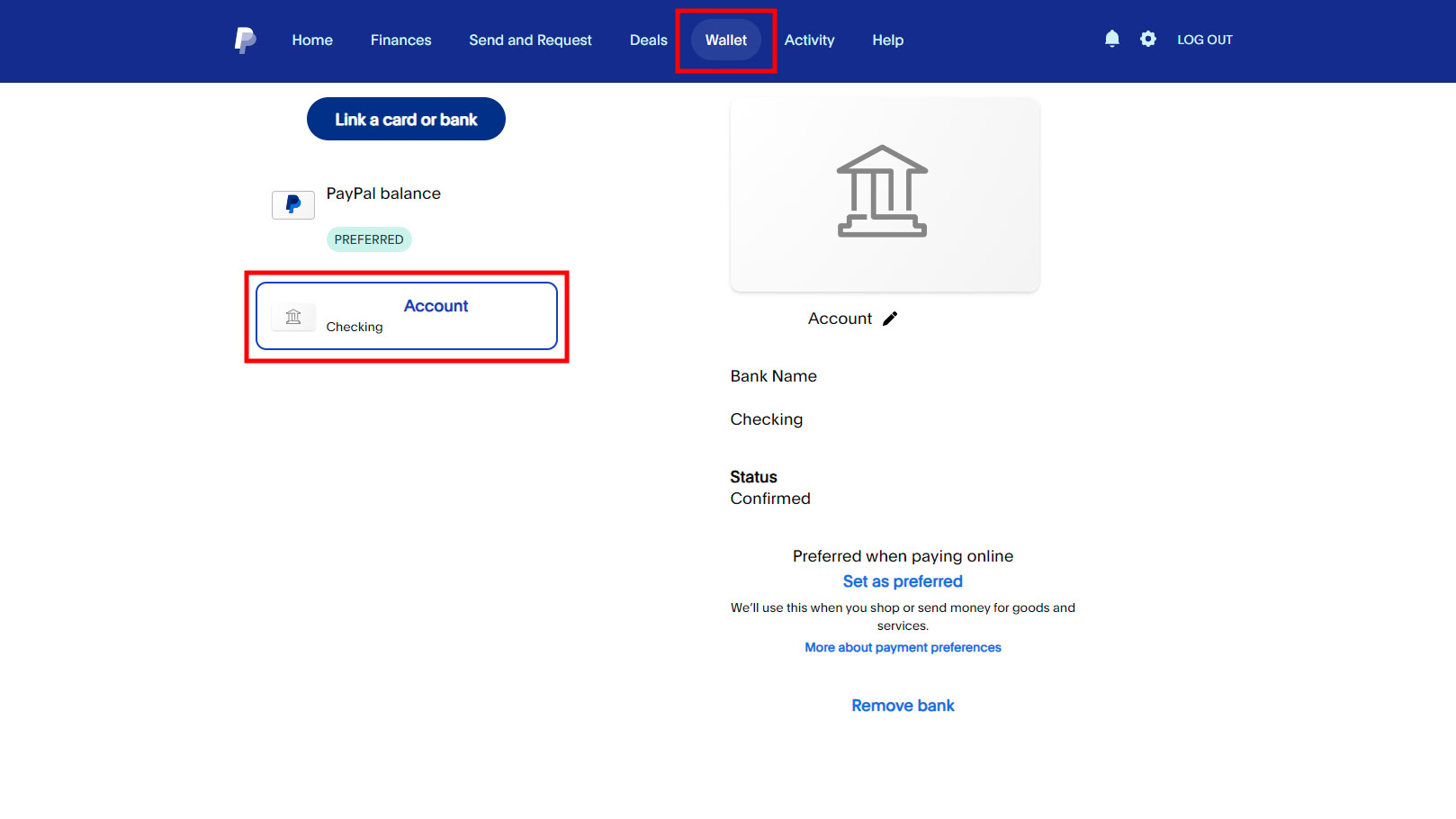Select the PayPal balance entry
Viewport: 1456px width, 819px height.
tap(383, 193)
